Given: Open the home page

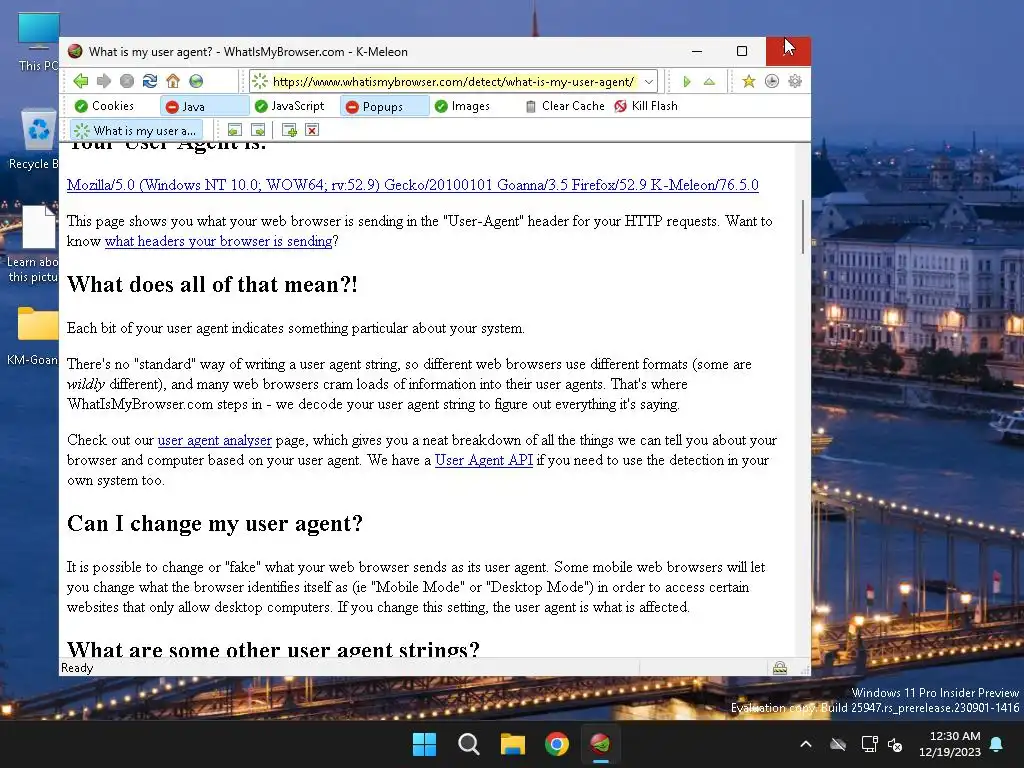Looking at the screenshot, I should pos(173,81).
